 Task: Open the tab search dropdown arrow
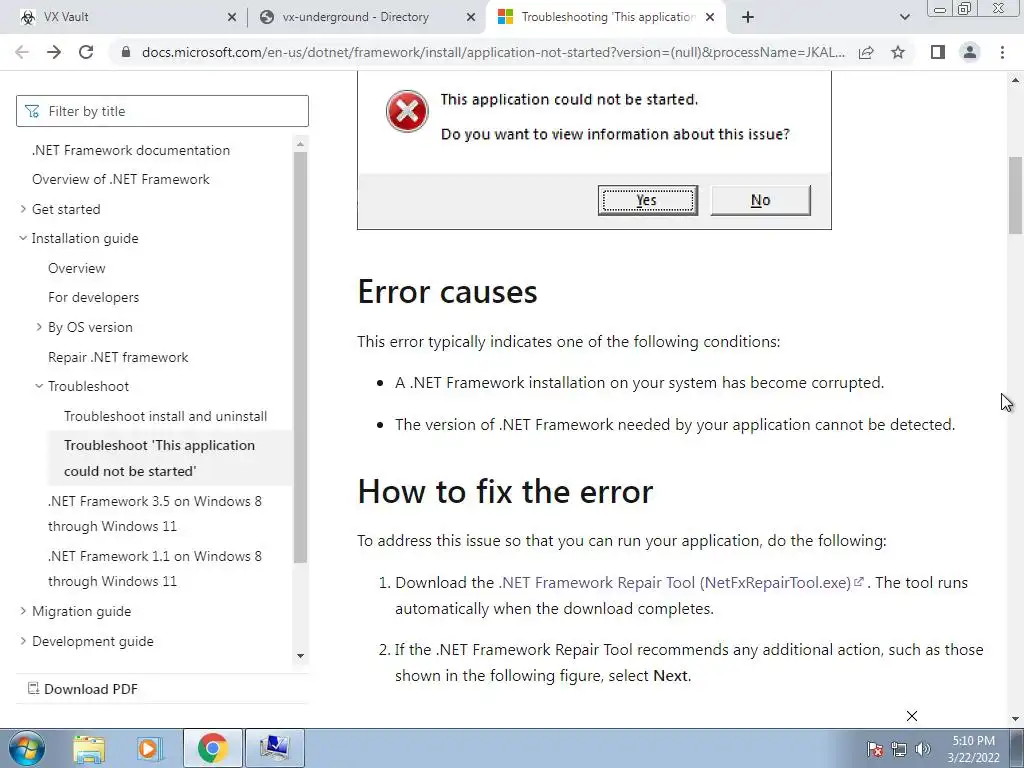904,18
